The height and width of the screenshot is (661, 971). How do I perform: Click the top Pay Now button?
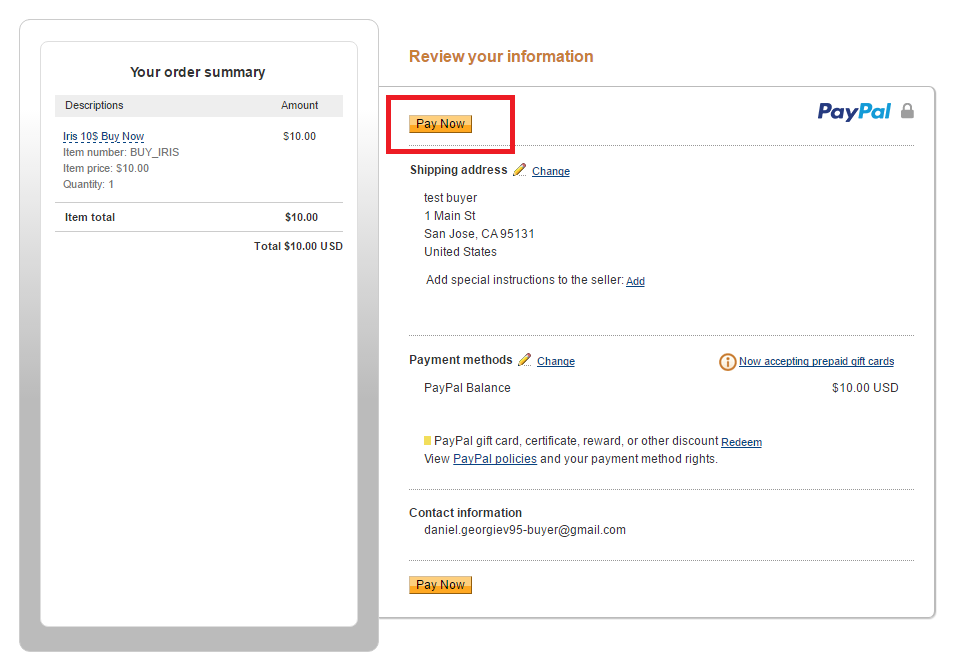click(x=440, y=124)
